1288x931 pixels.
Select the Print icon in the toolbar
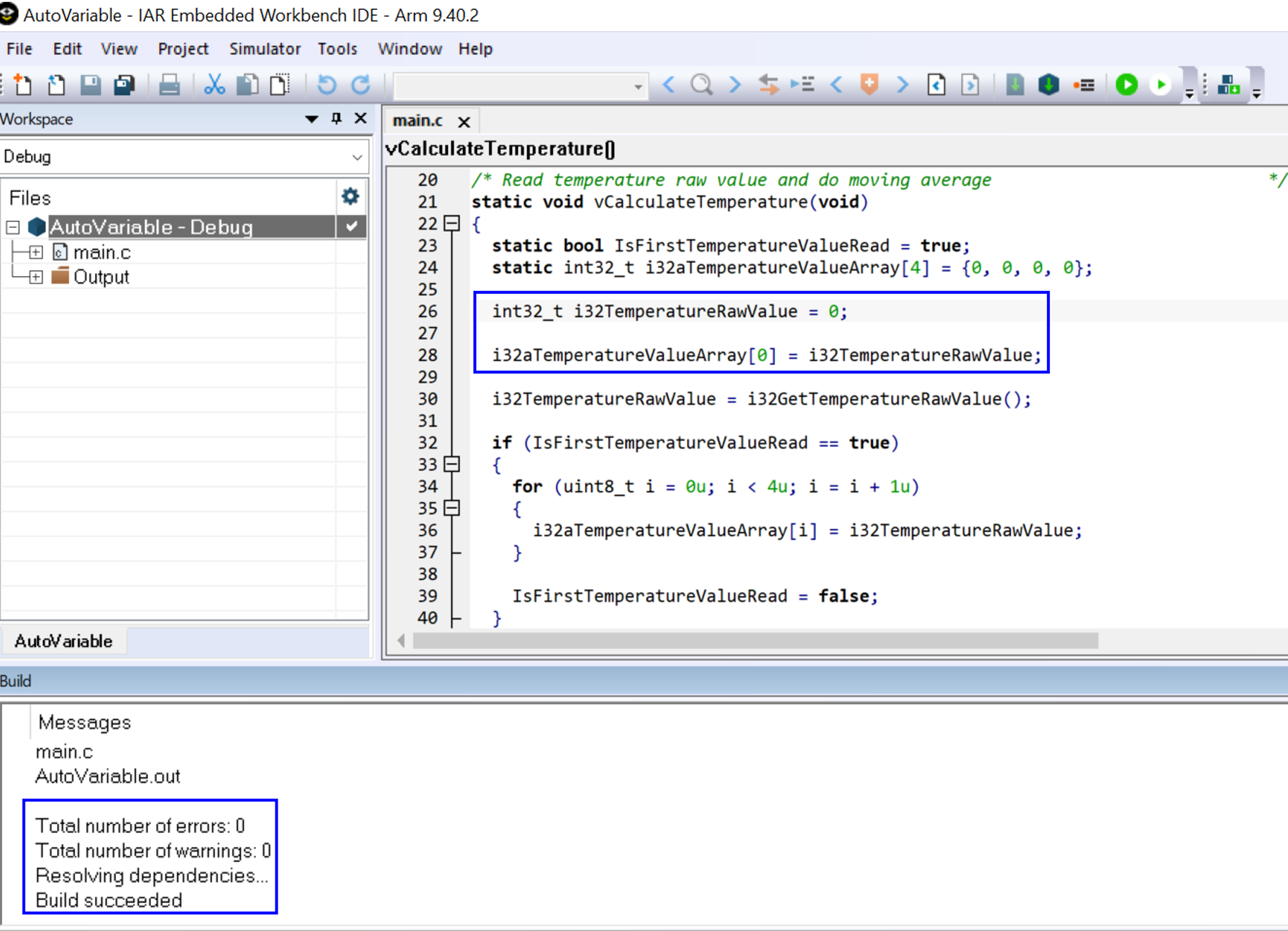pos(169,85)
